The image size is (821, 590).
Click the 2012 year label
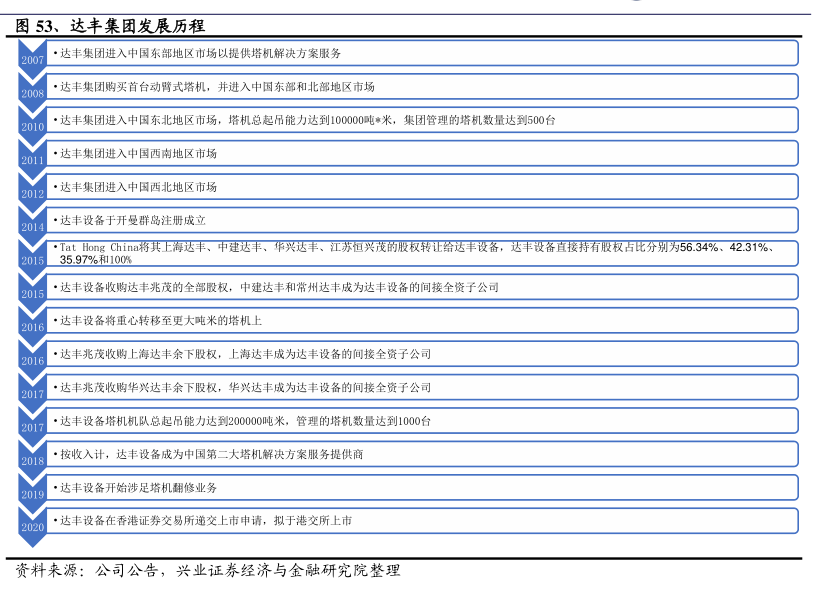pos(32,194)
